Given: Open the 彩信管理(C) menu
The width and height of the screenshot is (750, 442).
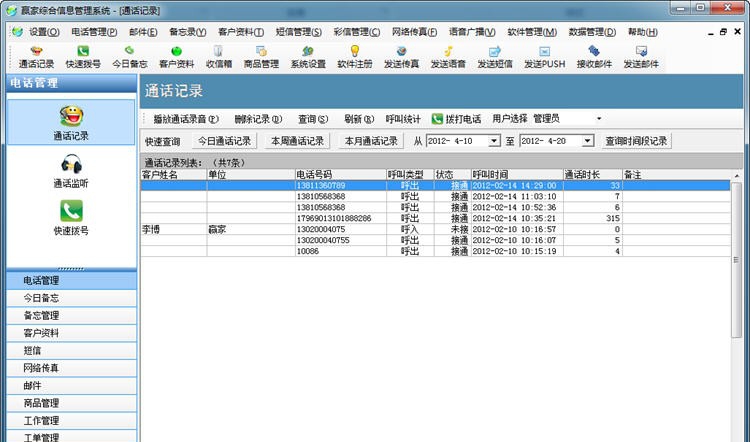Looking at the screenshot, I should [356, 32].
